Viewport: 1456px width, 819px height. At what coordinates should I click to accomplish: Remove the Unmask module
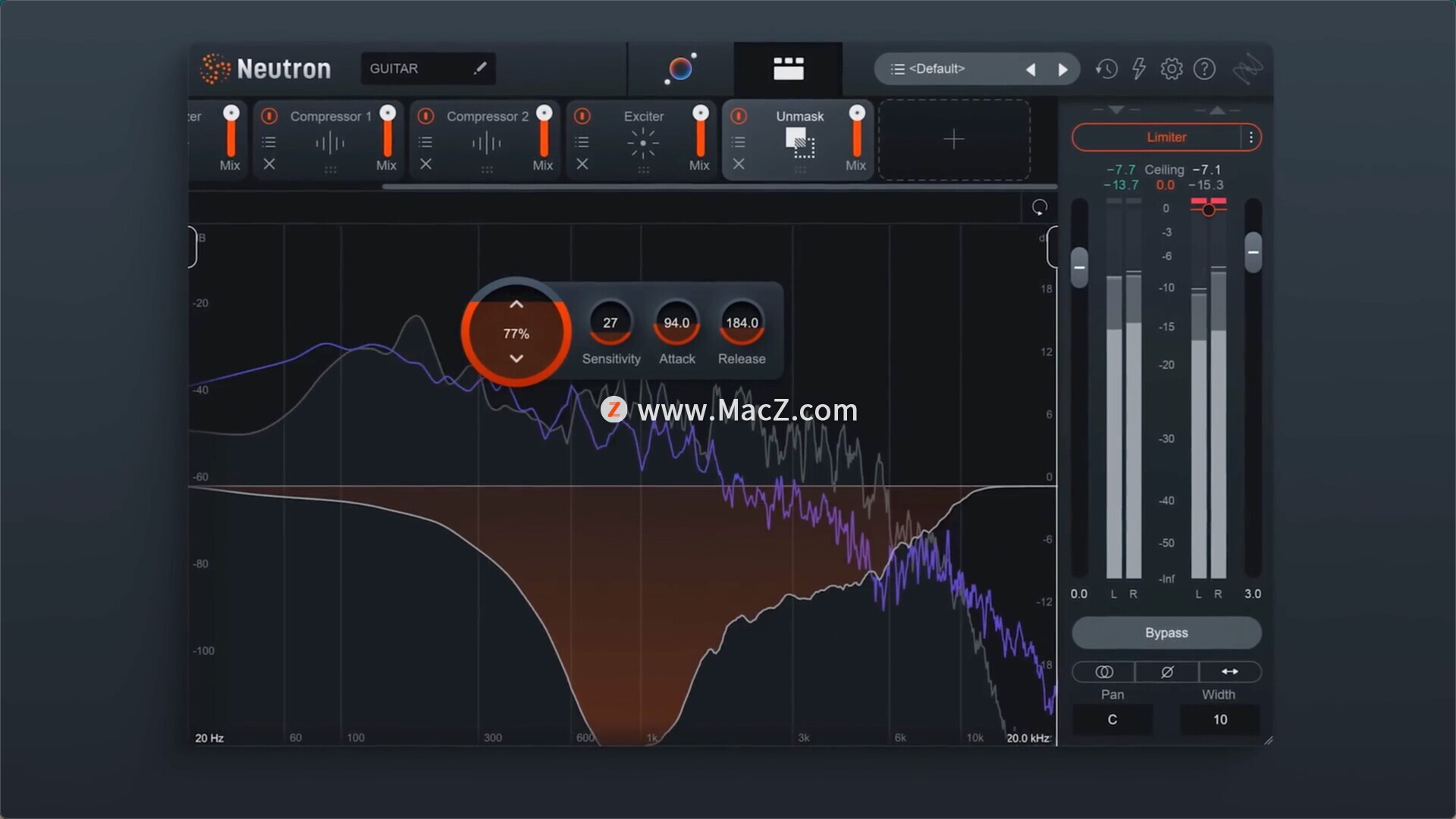(738, 164)
